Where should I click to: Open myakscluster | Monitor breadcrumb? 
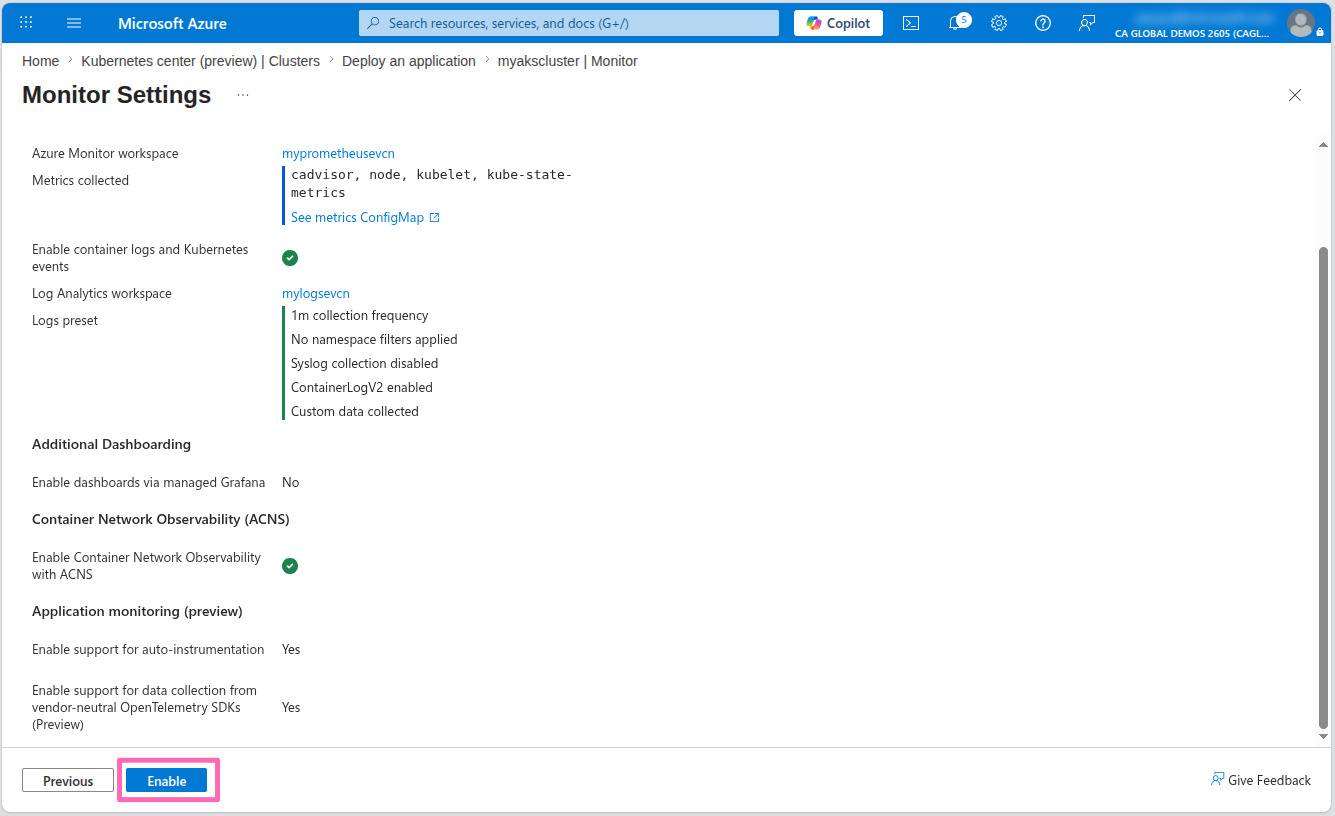tap(568, 61)
